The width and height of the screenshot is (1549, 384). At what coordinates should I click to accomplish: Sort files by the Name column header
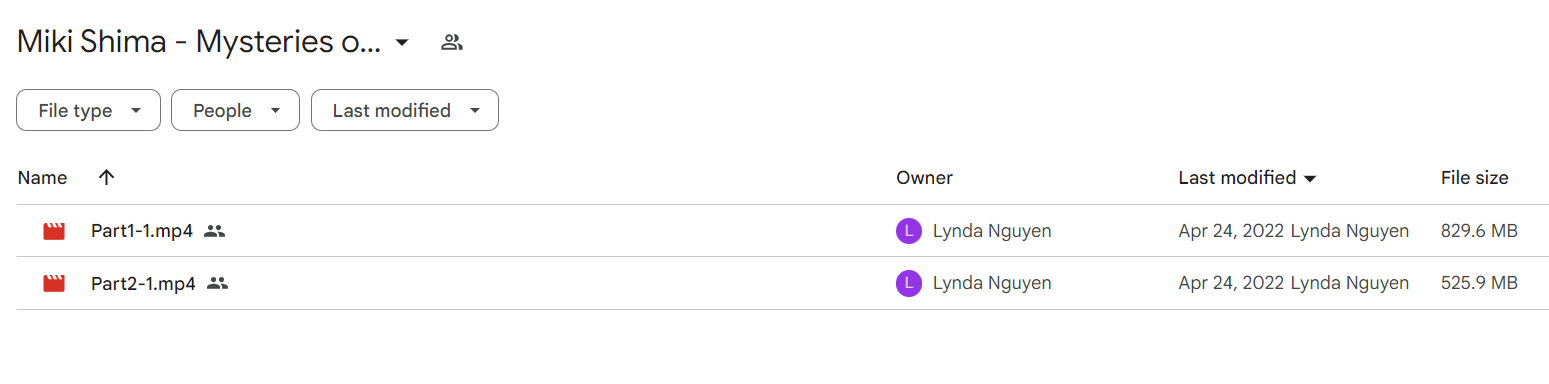click(42, 178)
